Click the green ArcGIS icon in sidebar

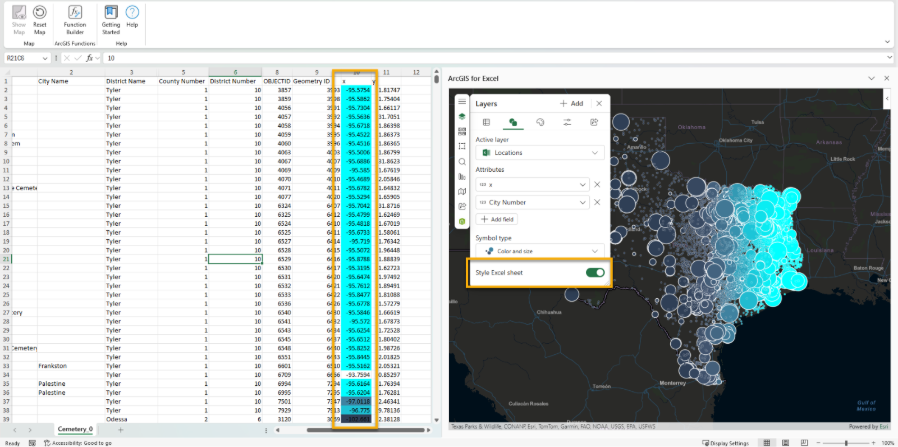point(462,221)
